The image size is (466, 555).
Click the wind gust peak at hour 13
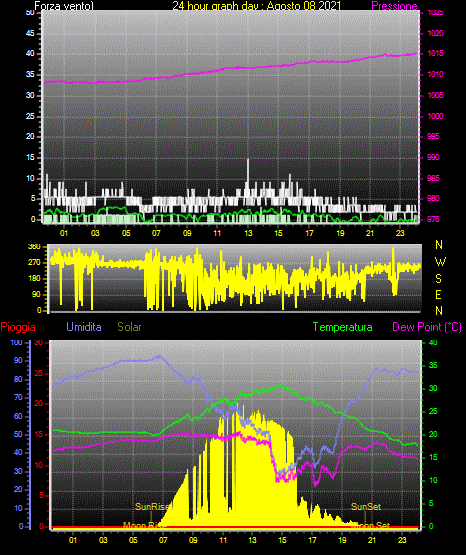point(248,161)
